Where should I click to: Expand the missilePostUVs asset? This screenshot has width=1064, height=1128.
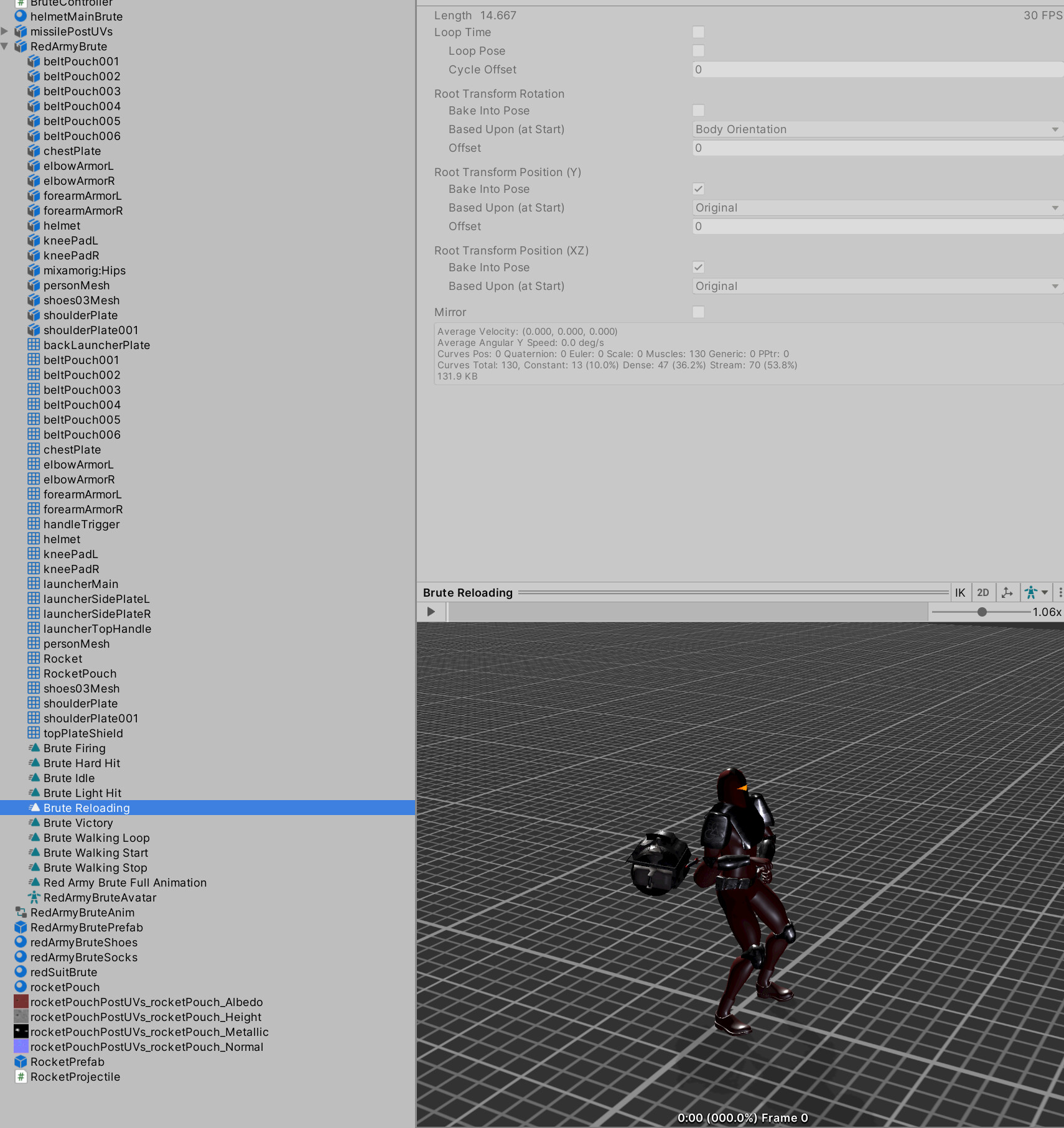tap(5, 31)
